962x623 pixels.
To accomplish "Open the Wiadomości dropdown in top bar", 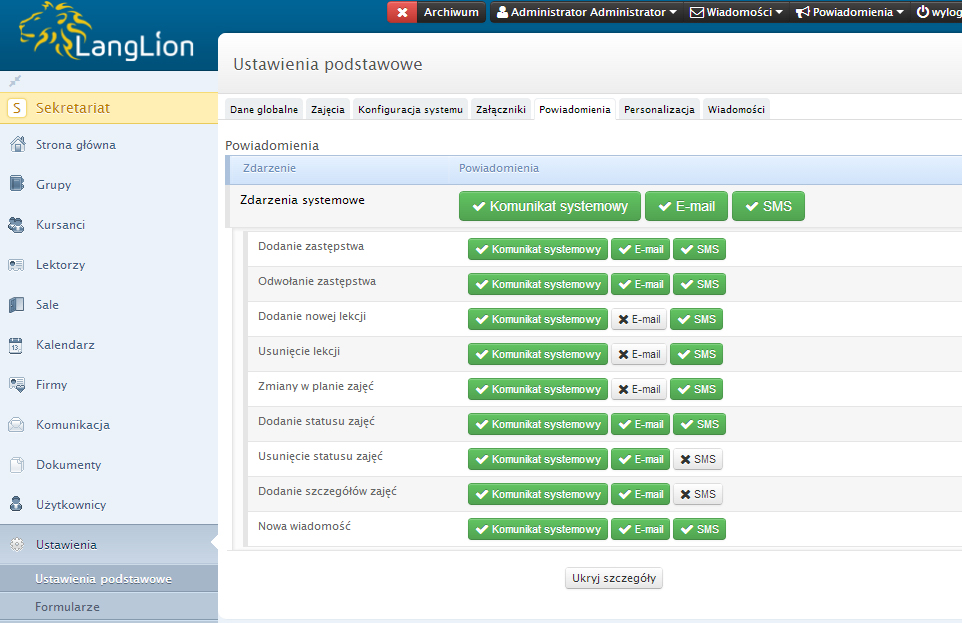I will click(736, 12).
